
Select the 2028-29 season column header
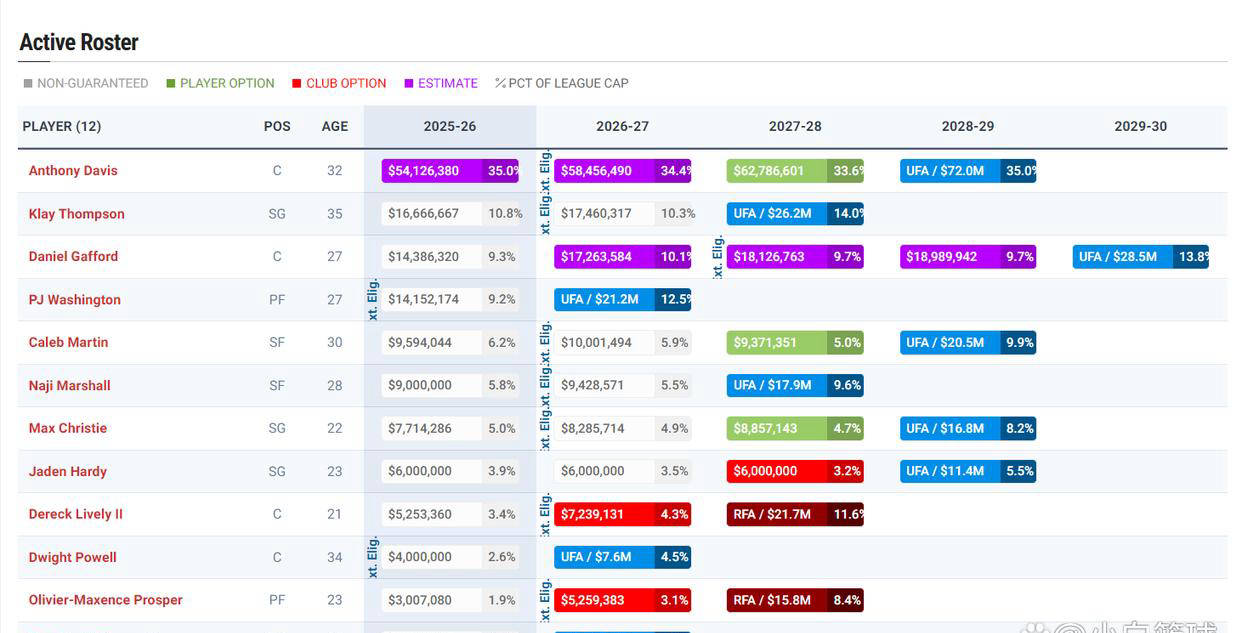point(968,127)
